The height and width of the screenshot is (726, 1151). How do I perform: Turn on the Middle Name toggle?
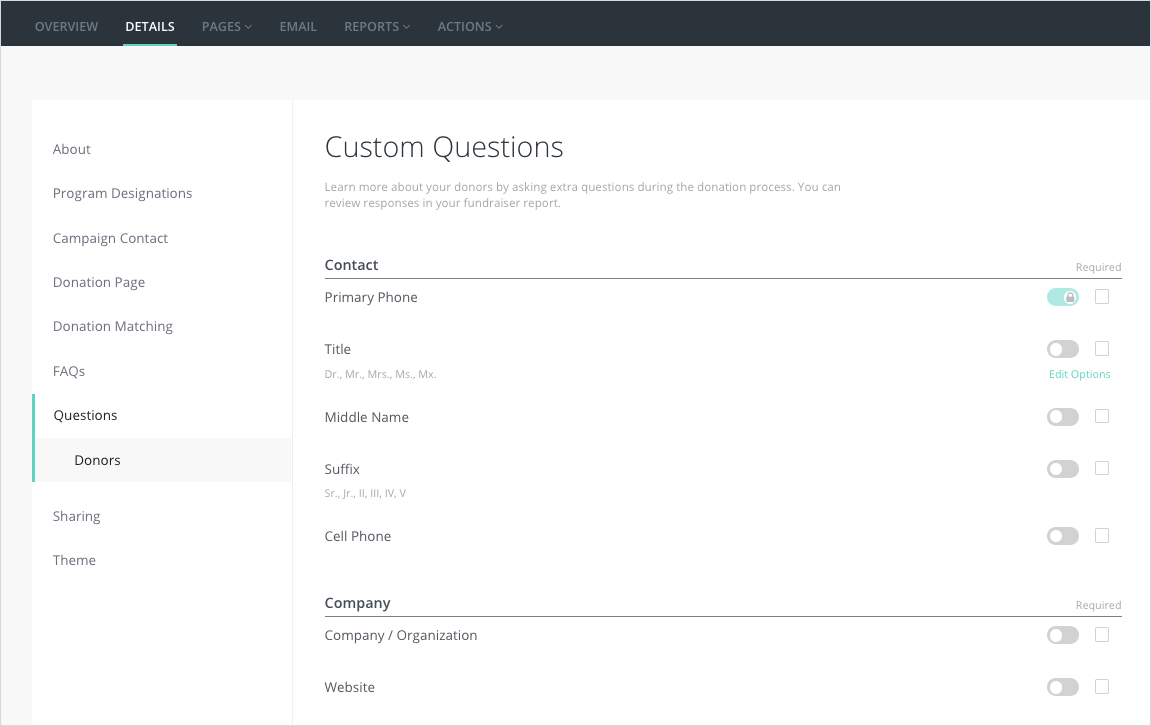coord(1062,417)
